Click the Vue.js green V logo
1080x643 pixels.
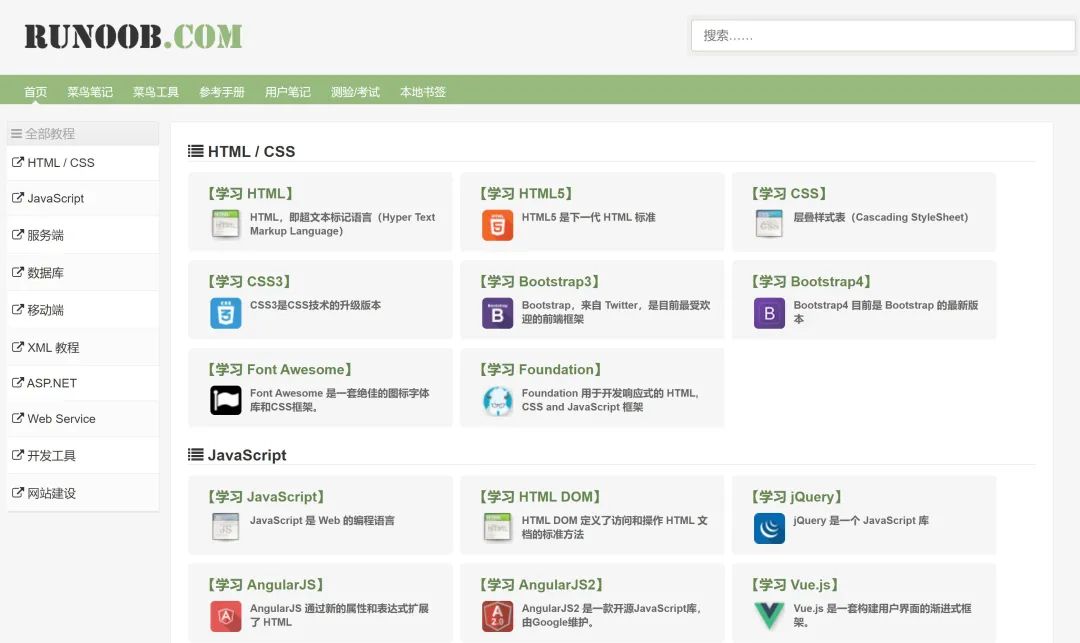[x=769, y=616]
